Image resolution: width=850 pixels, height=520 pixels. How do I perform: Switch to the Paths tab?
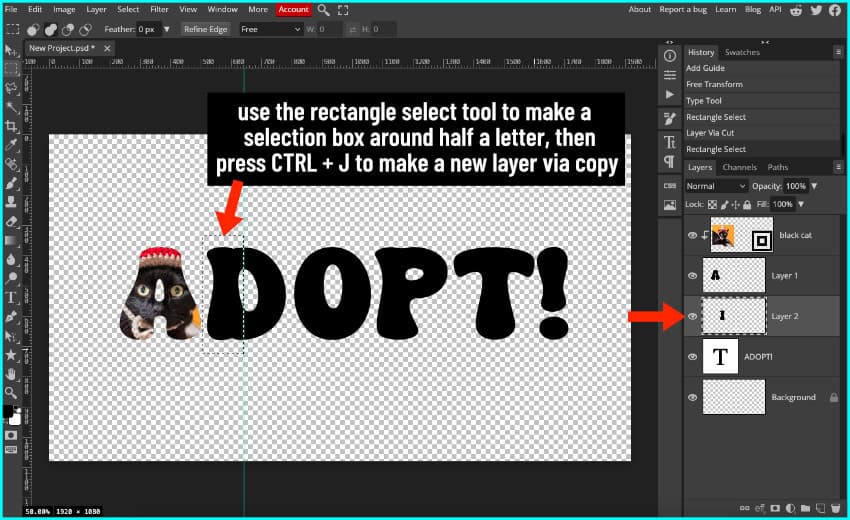coord(777,167)
